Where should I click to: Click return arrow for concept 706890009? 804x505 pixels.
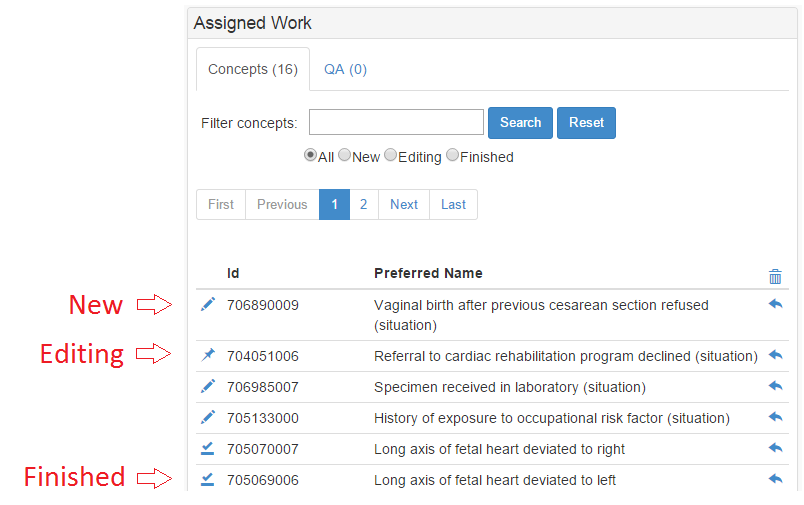click(x=775, y=304)
